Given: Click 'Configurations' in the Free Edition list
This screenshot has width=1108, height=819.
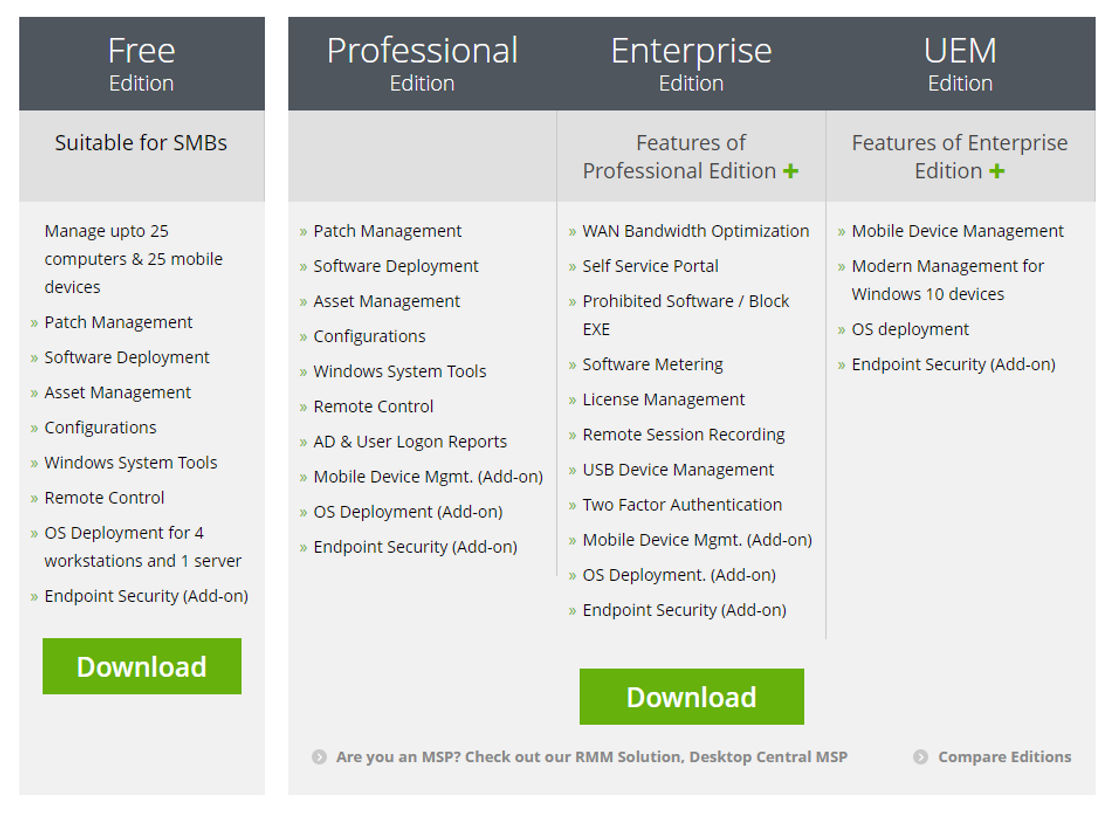Looking at the screenshot, I should [100, 428].
